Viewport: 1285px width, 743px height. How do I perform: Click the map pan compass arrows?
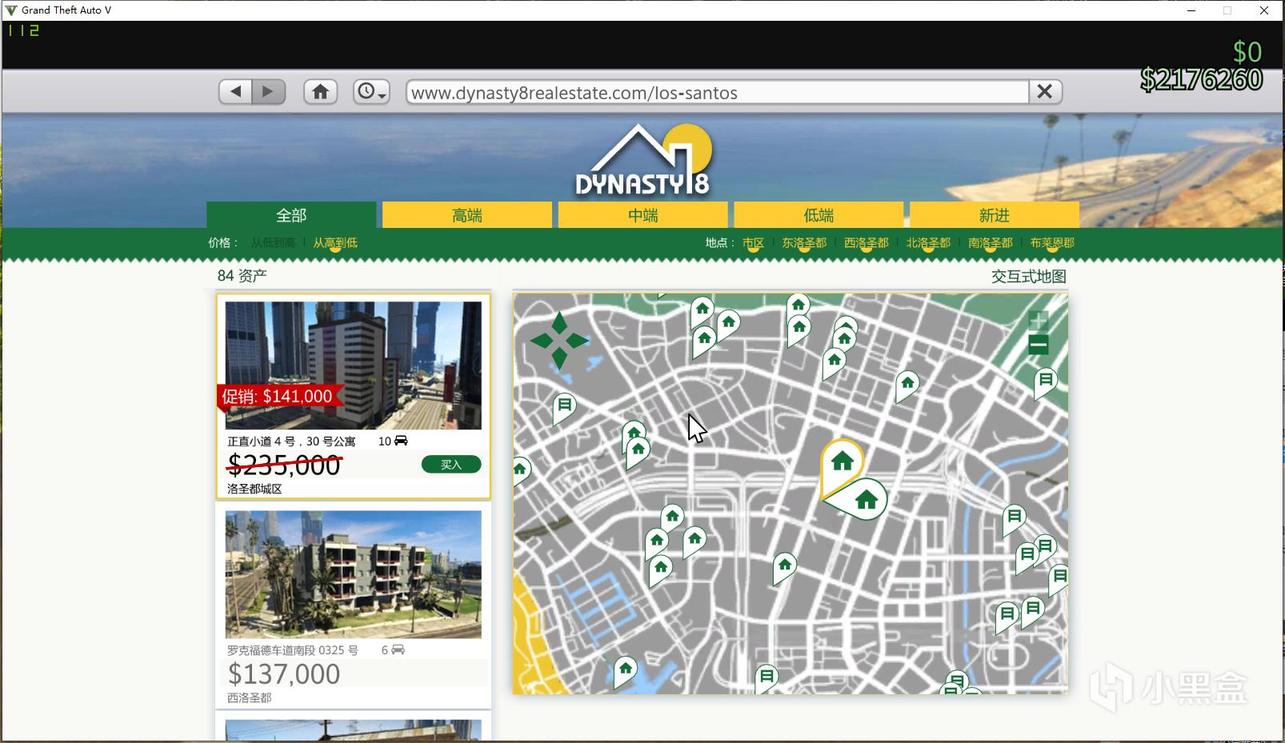tap(559, 341)
